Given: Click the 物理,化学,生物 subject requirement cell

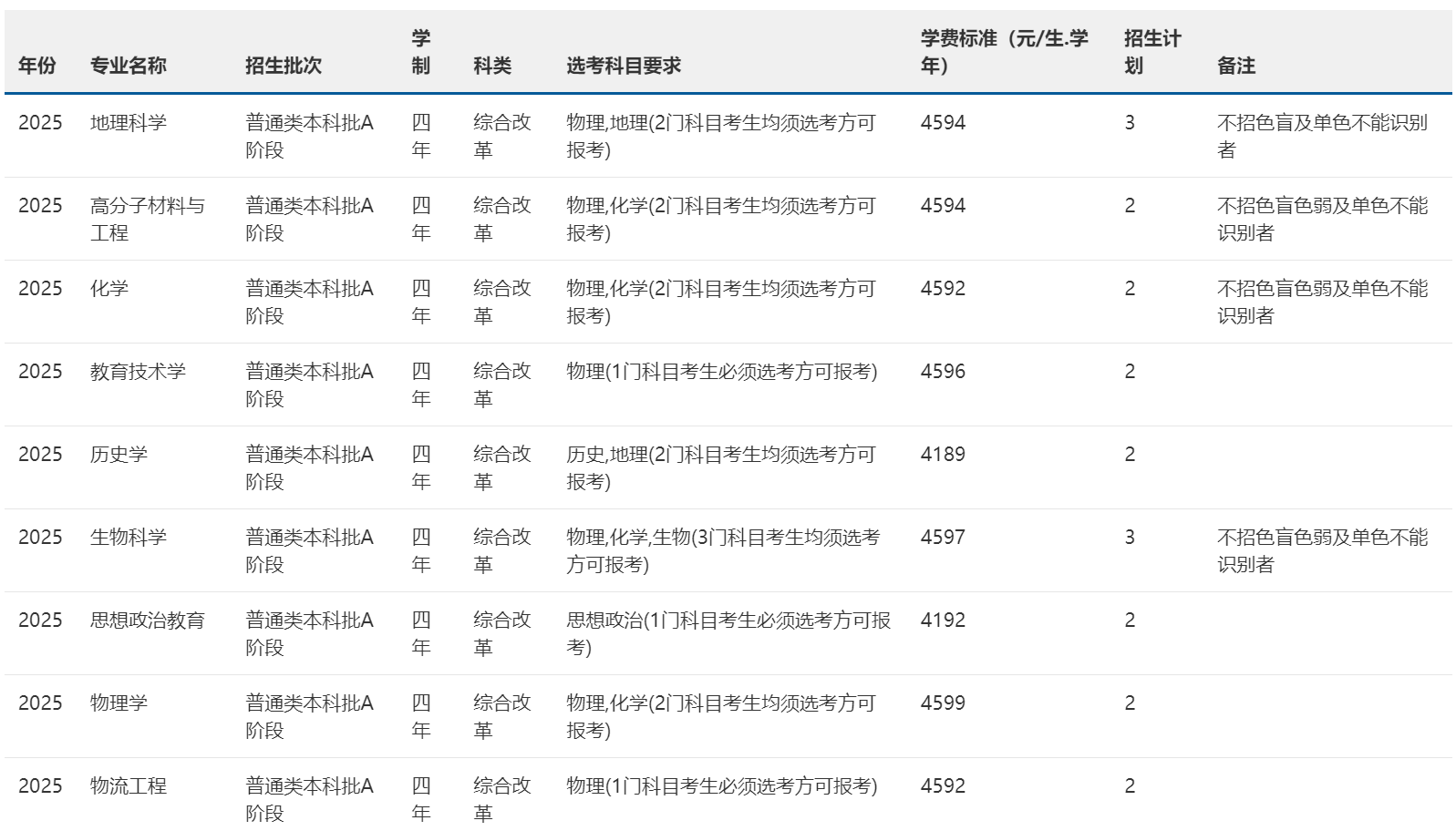Looking at the screenshot, I should click(x=722, y=550).
